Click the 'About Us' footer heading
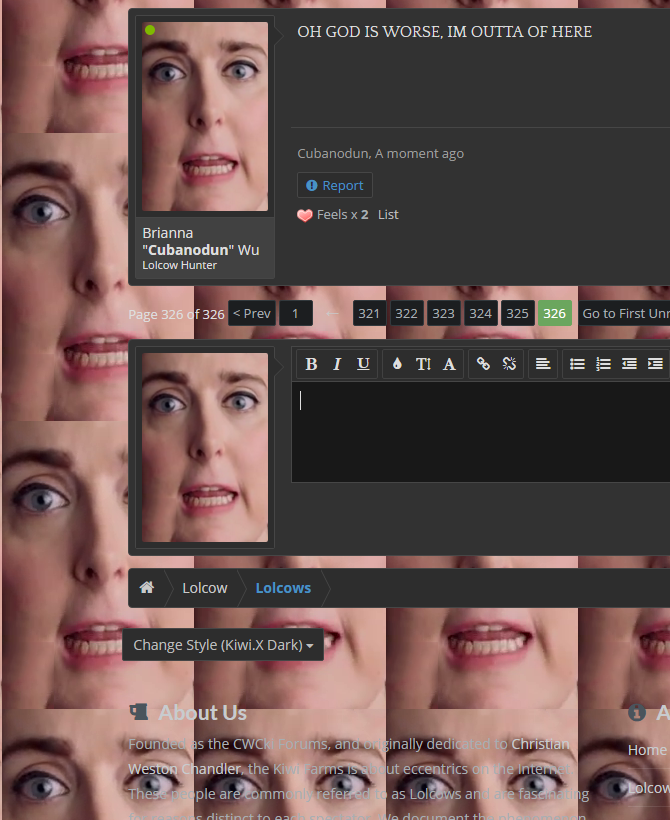 click(202, 713)
